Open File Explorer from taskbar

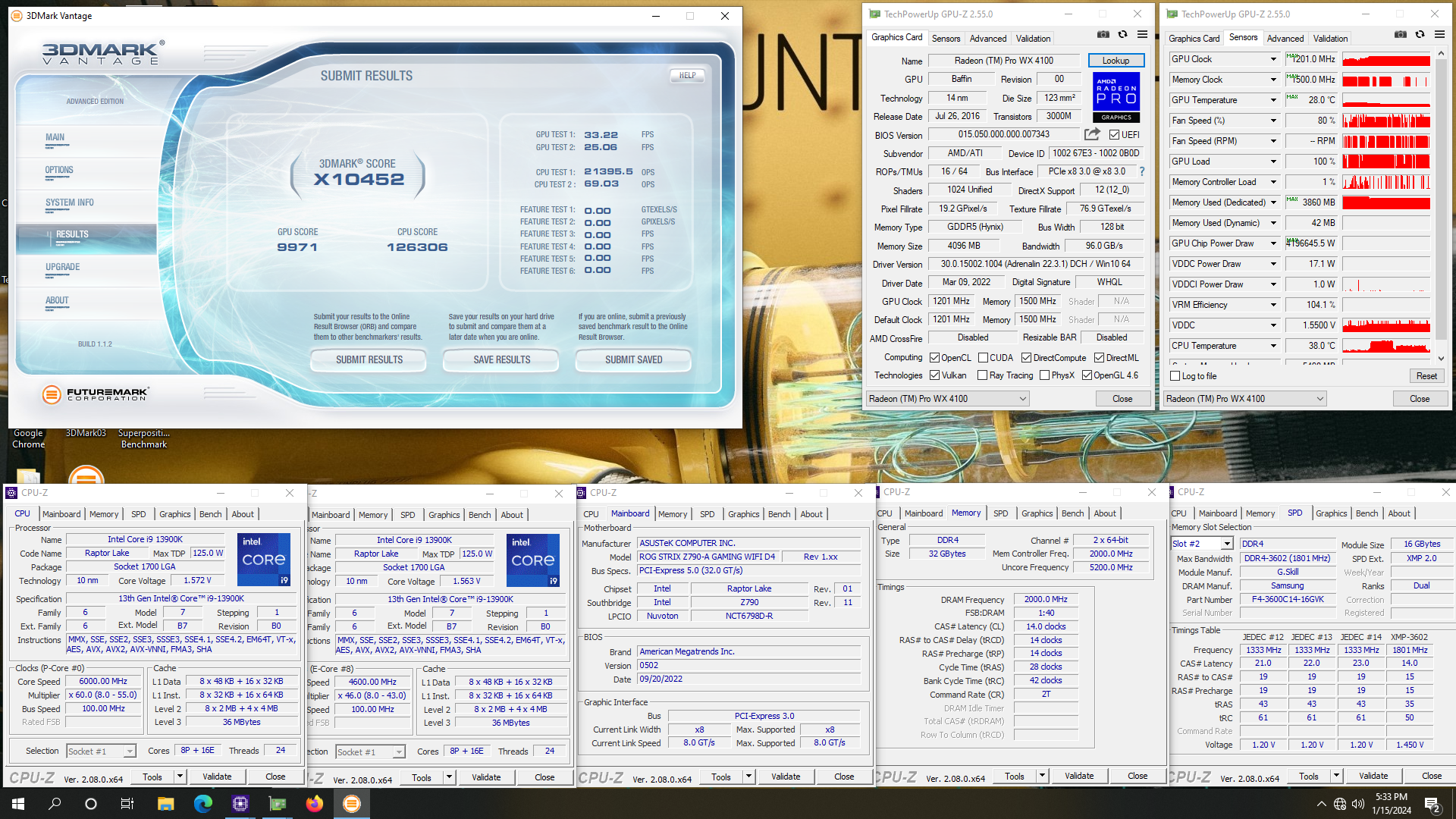point(165,804)
